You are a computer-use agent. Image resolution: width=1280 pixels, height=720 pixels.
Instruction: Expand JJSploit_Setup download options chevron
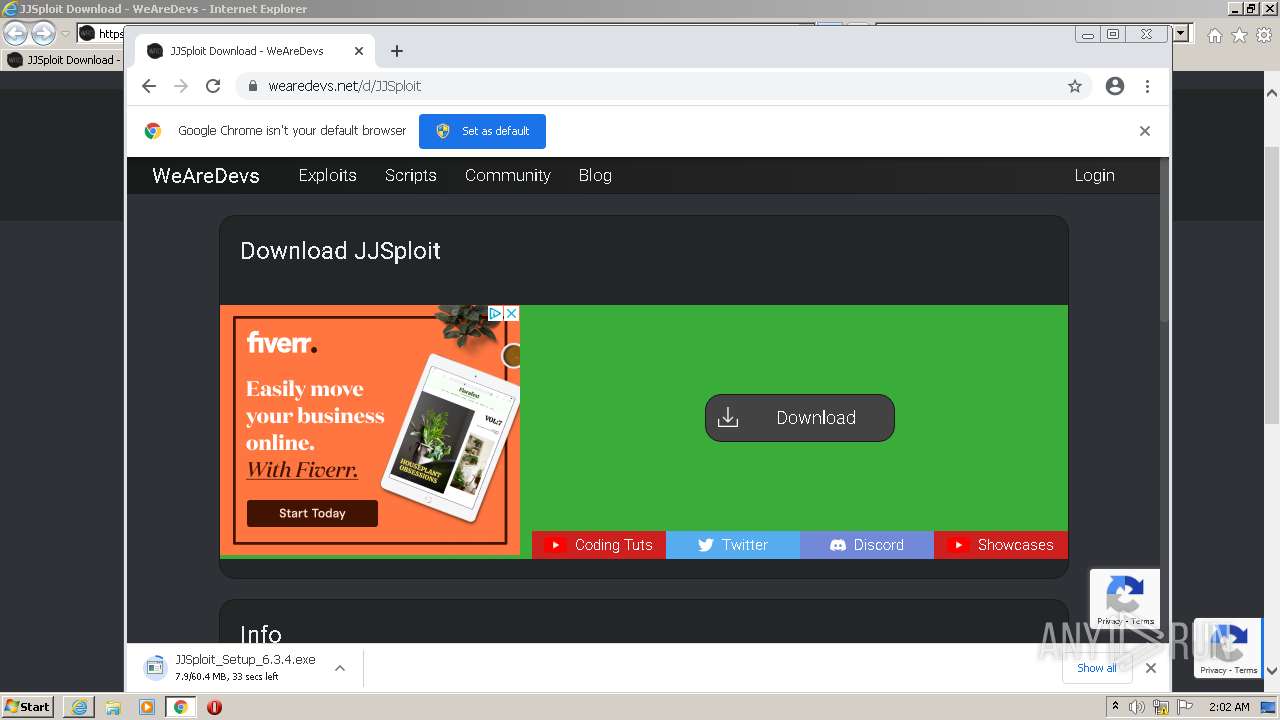click(x=340, y=668)
